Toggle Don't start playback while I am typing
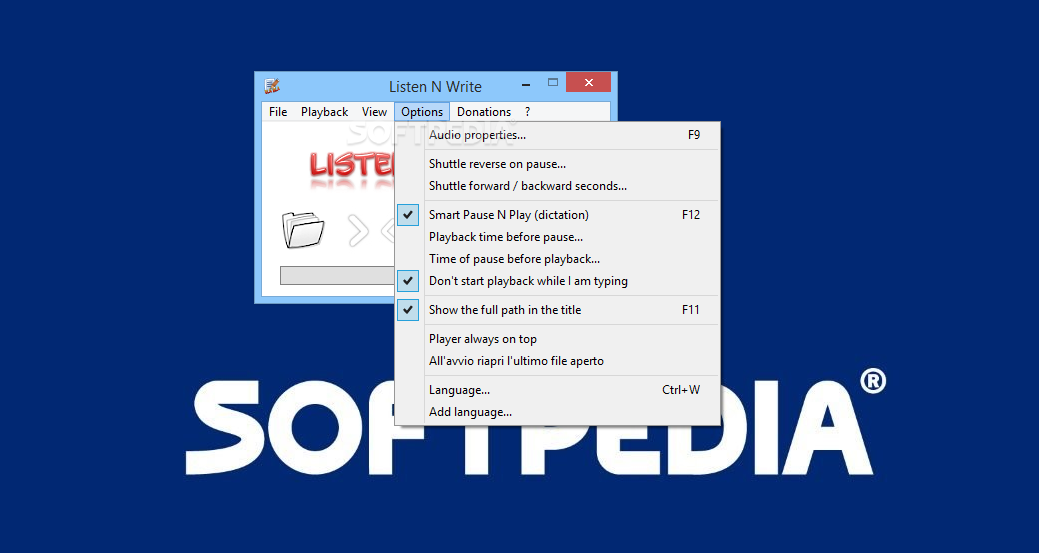This screenshot has height=553, width=1039. [x=557, y=281]
